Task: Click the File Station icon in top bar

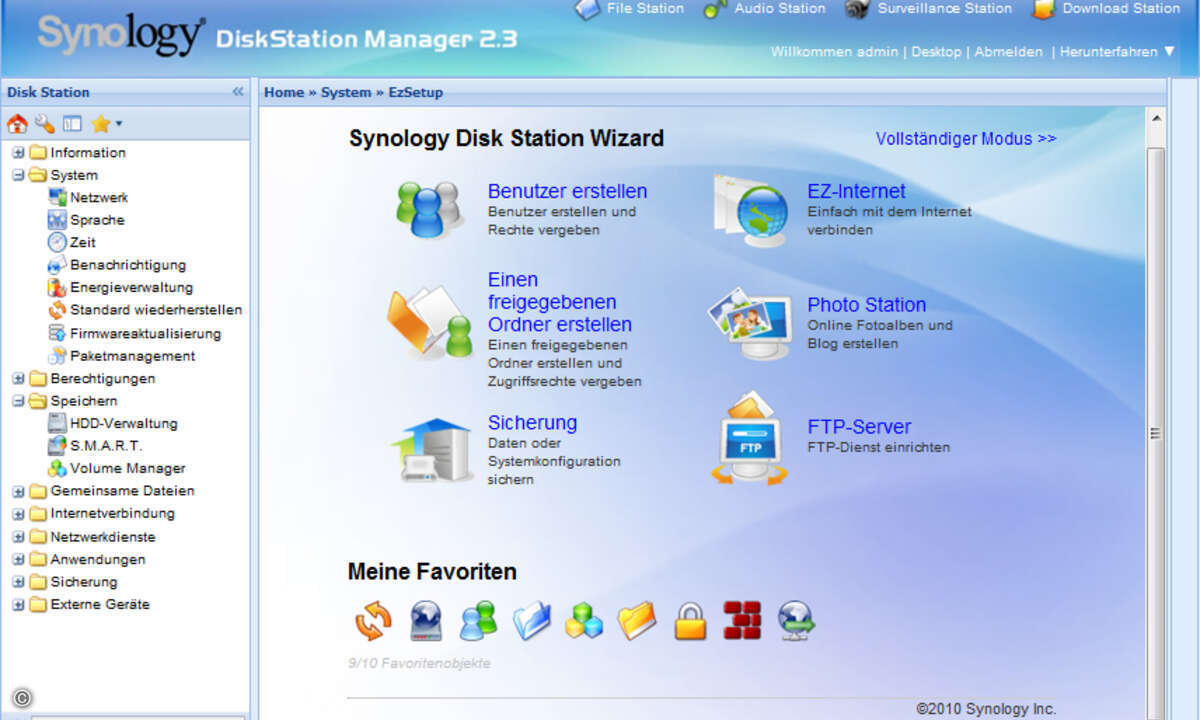Action: click(x=586, y=9)
